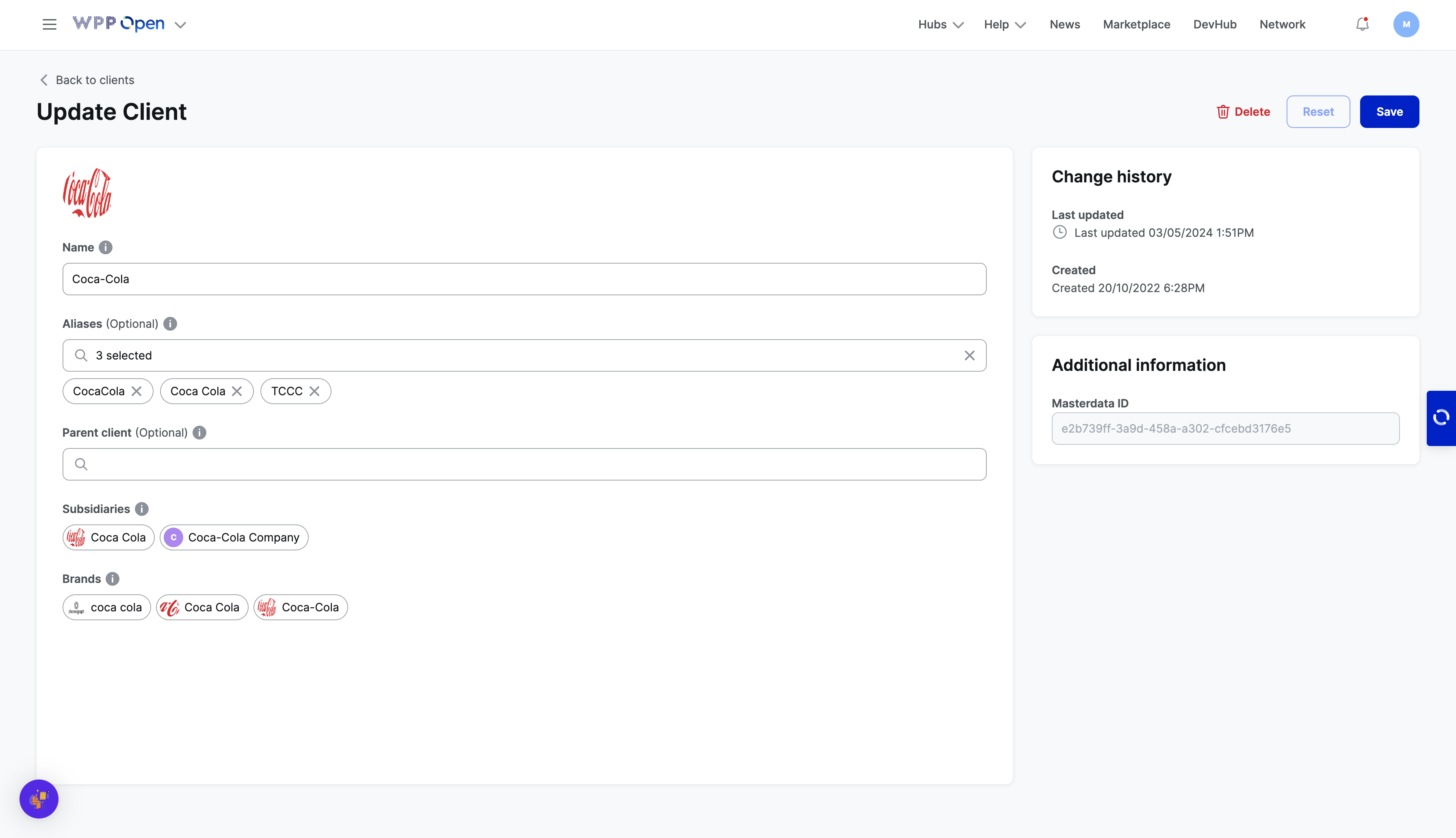This screenshot has height=838, width=1456.
Task: Click the Brands info icon
Action: click(x=113, y=579)
